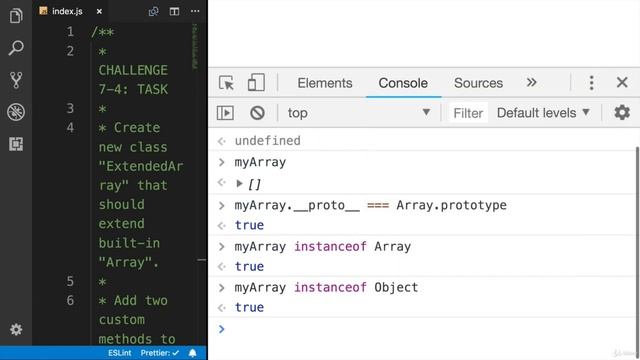
Task: Open console settings gear
Action: pos(622,112)
